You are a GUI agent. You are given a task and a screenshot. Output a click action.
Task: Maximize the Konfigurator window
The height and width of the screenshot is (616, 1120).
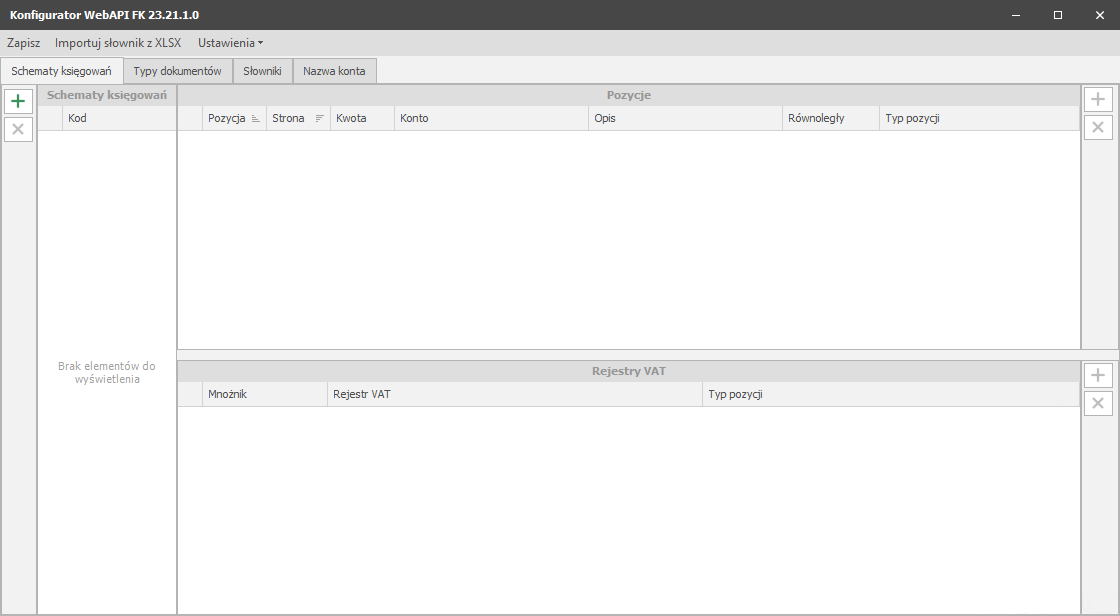(1058, 15)
